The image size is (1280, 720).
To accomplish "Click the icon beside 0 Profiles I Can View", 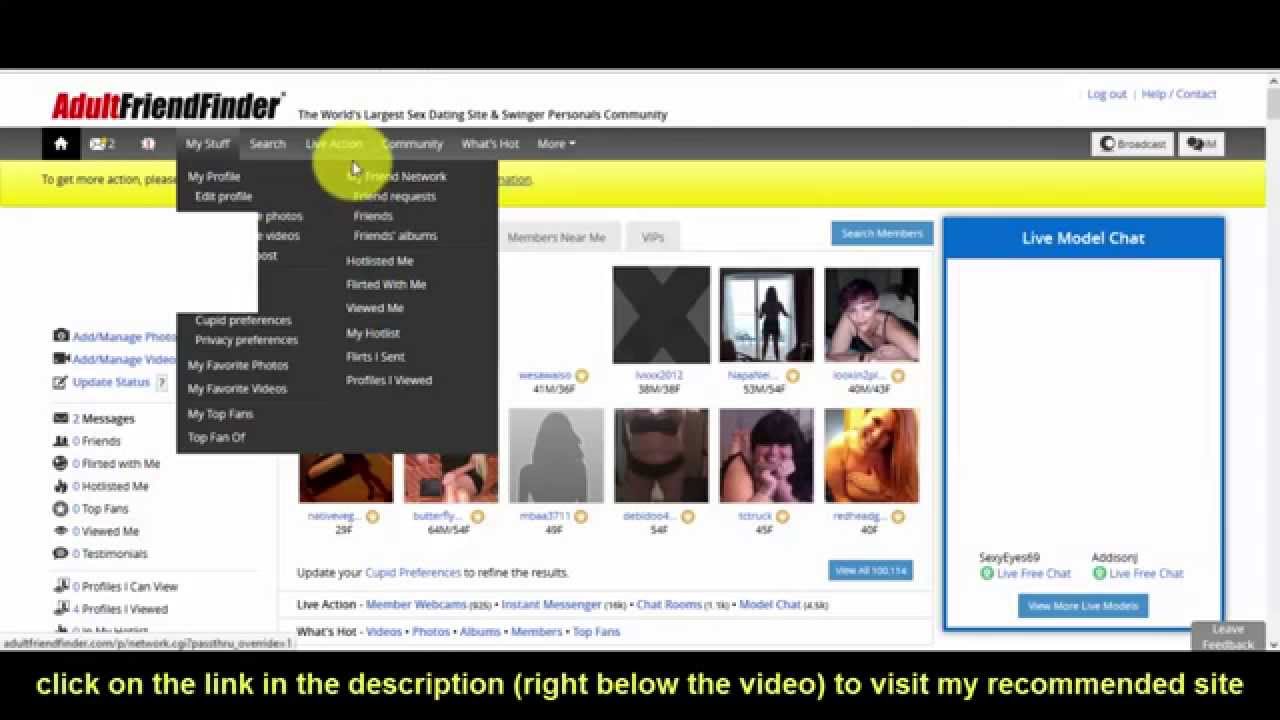I will coord(61,586).
